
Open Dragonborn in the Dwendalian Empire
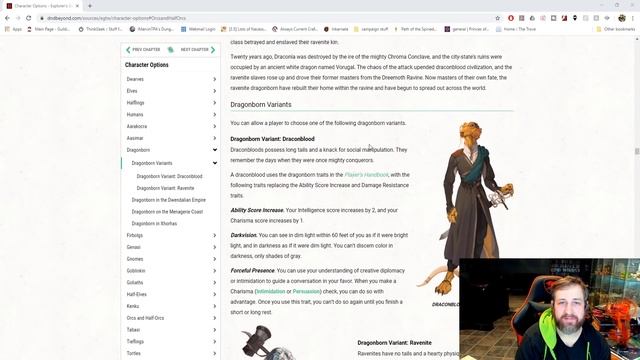pyautogui.click(x=169, y=200)
